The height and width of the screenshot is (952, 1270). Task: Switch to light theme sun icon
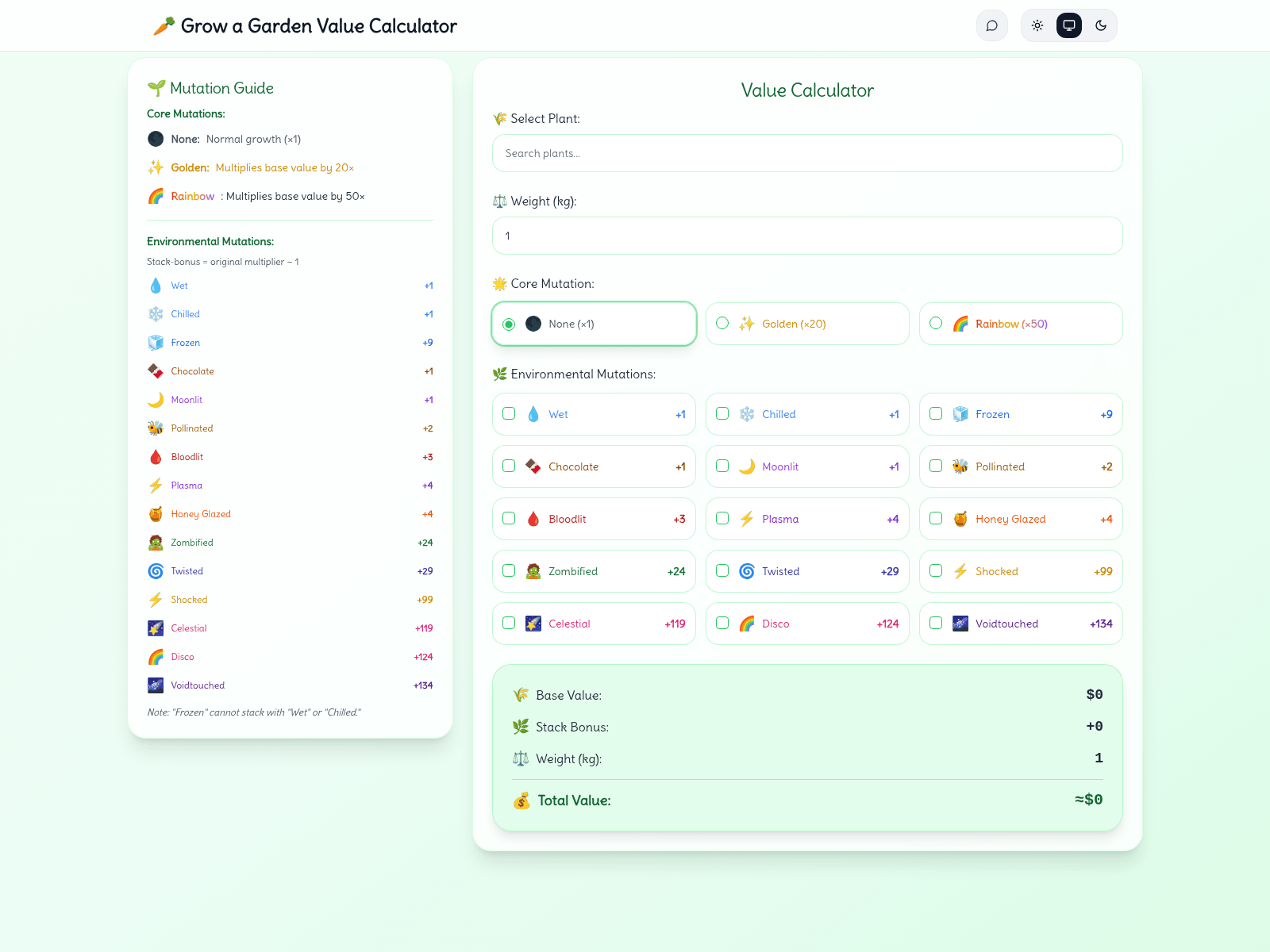pos(1037,25)
